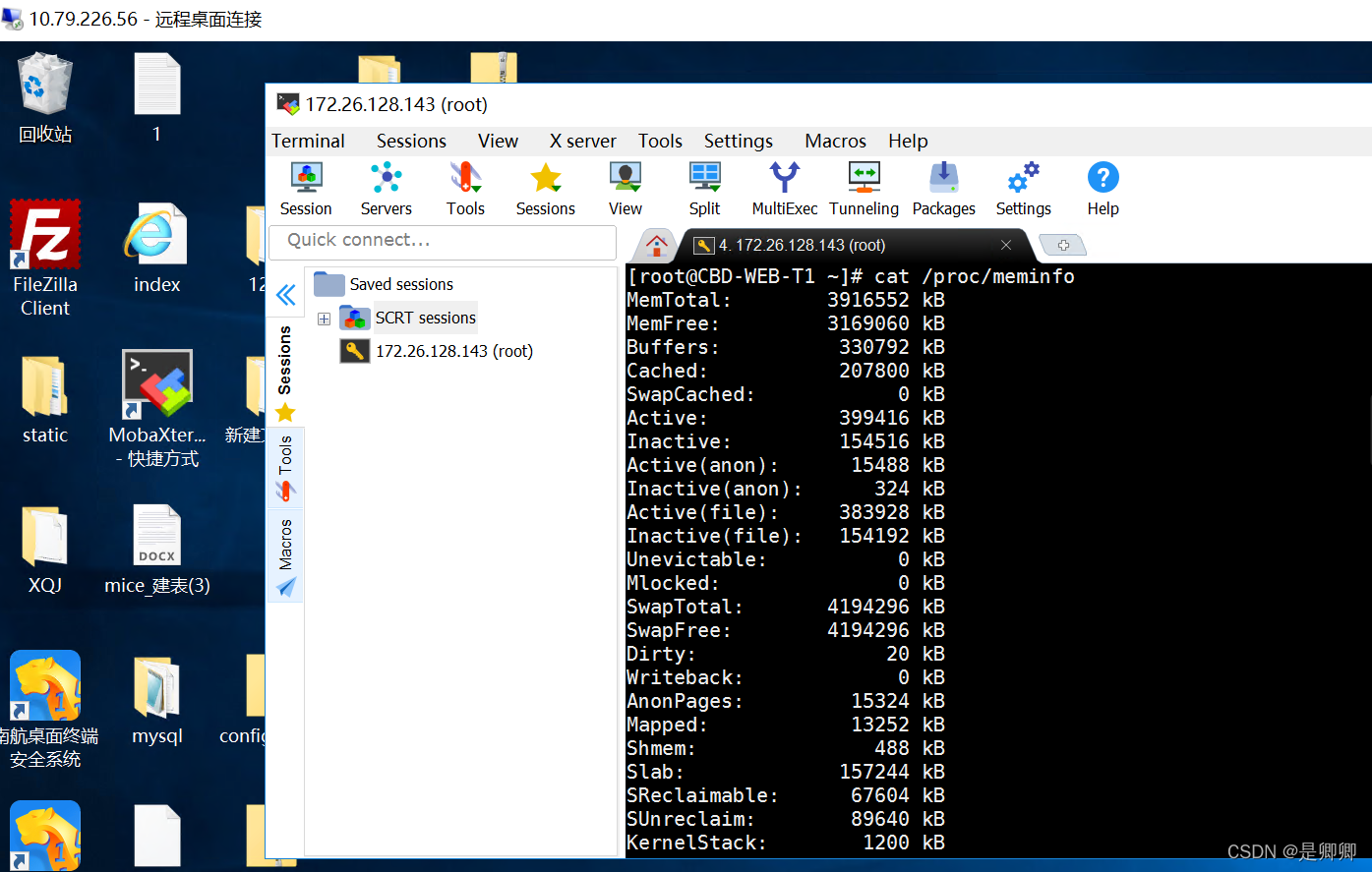
Task: Select the Recycle Bin desktop icon
Action: tap(45, 98)
